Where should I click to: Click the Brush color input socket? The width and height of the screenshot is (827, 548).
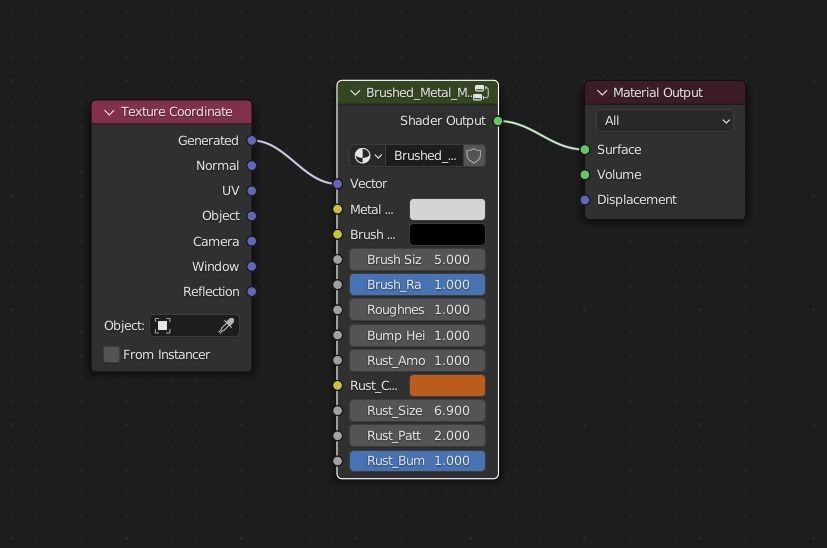[338, 235]
